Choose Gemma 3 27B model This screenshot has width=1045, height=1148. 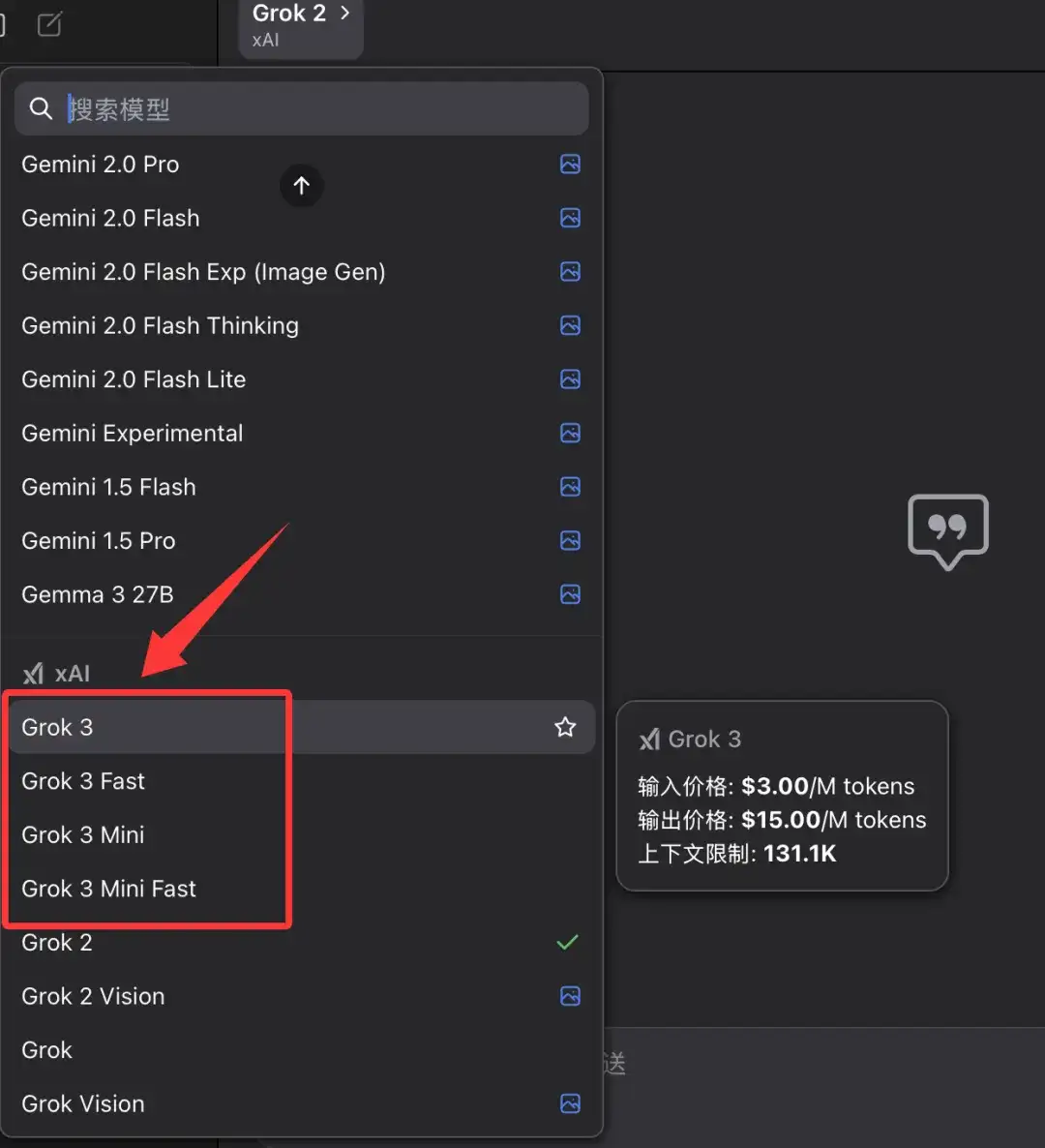[302, 594]
